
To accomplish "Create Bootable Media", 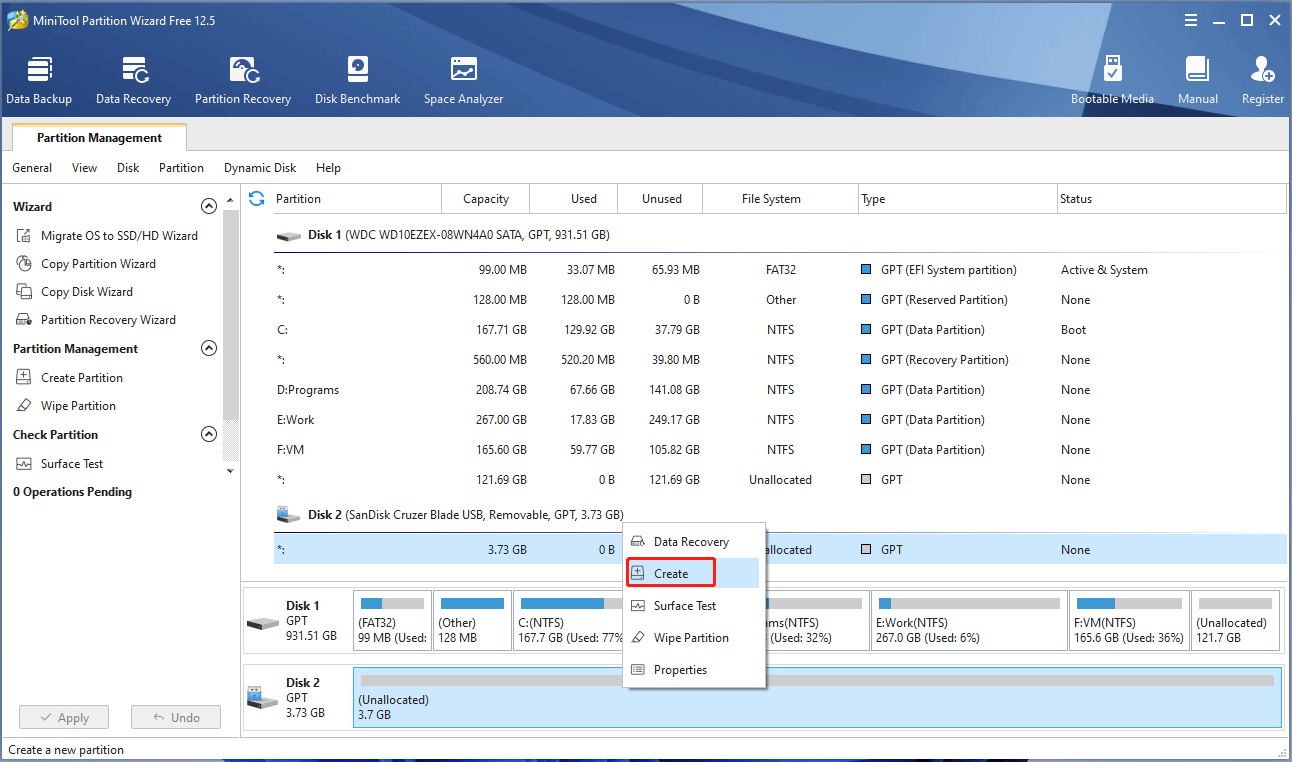I will click(1112, 81).
